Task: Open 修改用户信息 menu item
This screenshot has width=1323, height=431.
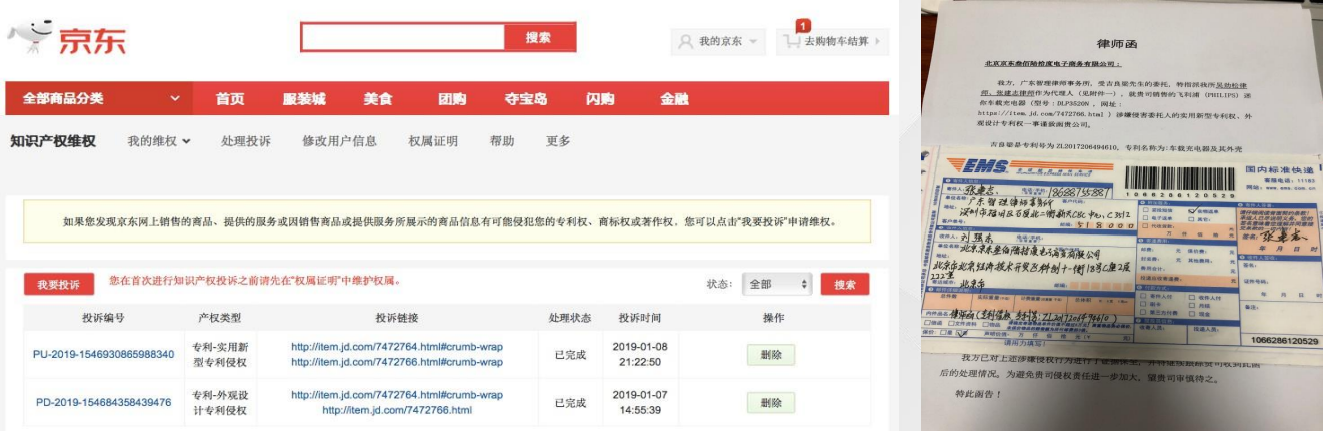Action: coord(340,141)
